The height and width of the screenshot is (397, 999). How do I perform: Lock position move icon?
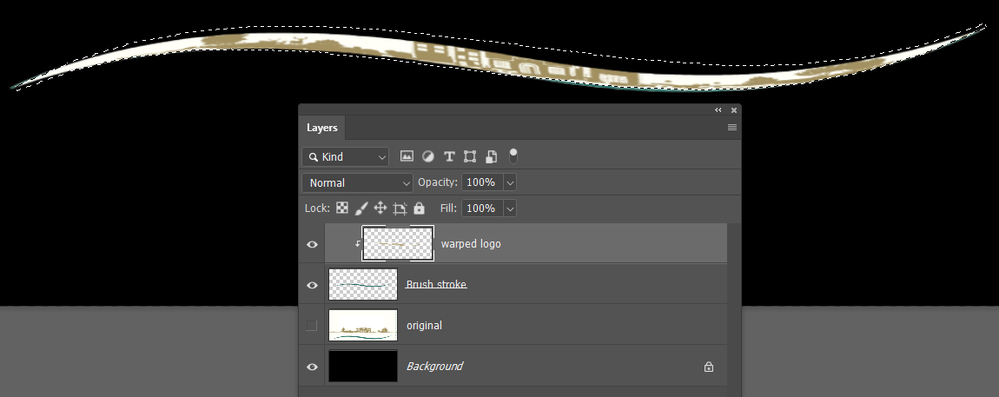click(380, 208)
